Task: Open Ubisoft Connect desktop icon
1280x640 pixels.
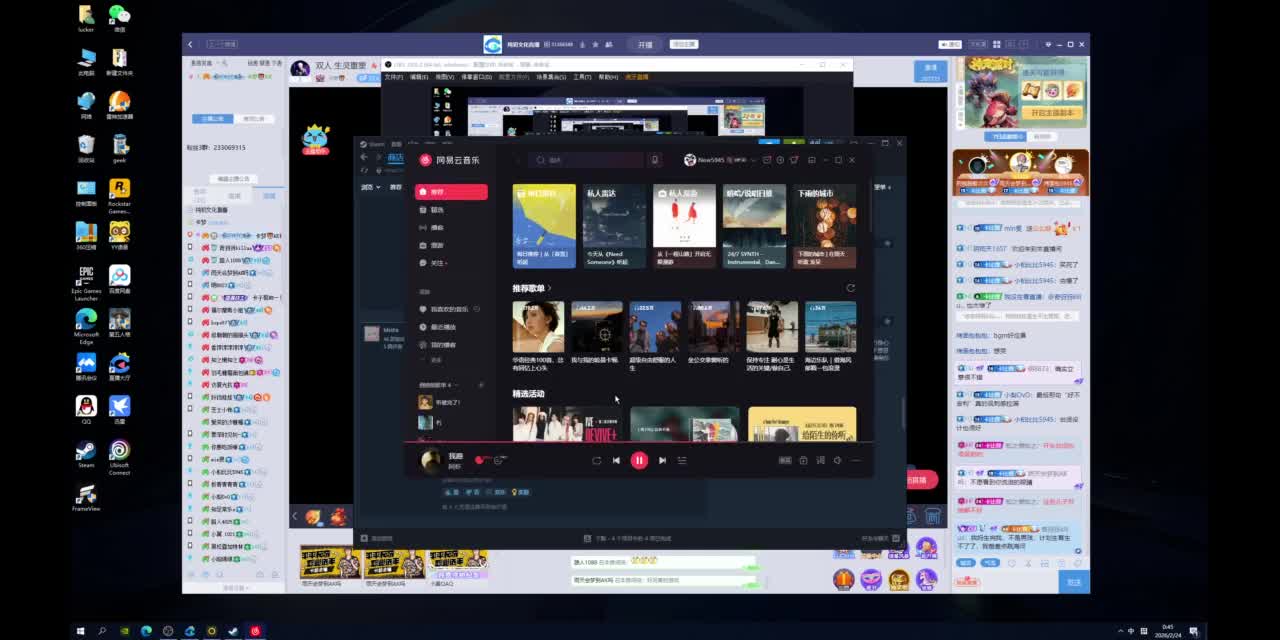Action: (119, 456)
